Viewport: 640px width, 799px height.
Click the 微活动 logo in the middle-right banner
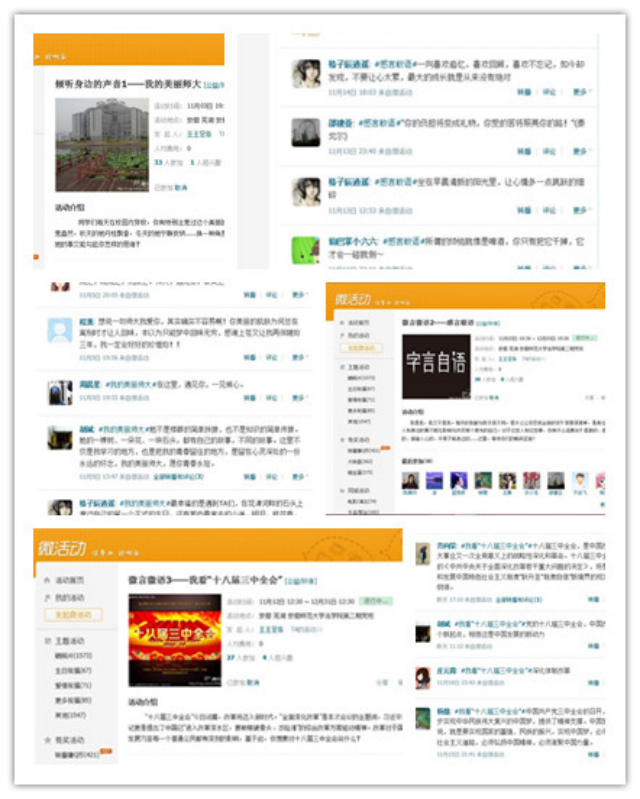click(355, 300)
